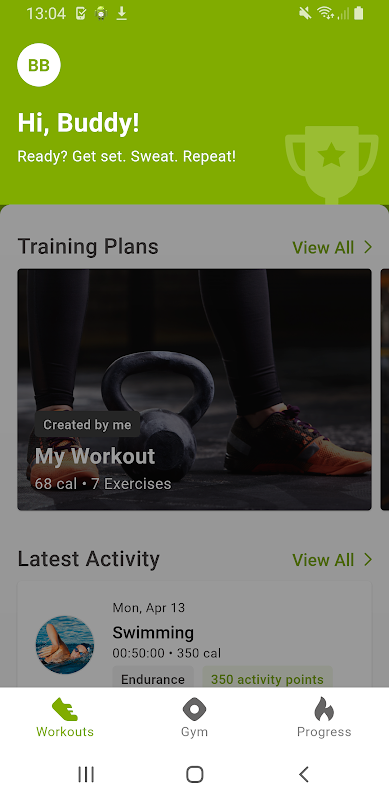The image size is (389, 800).
Task: Click View All for Training Plans
Action: pos(323,247)
